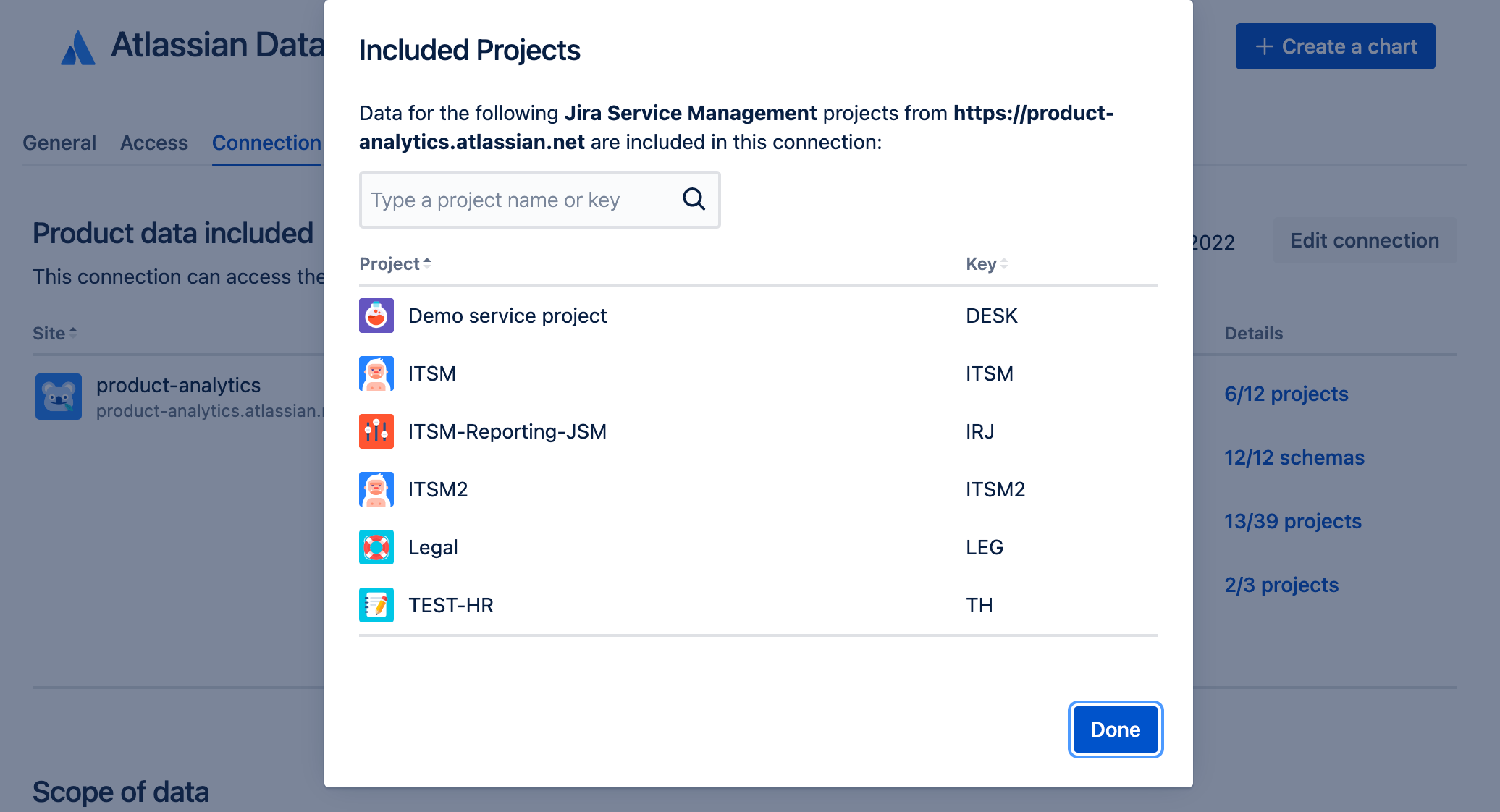Click the Legal lifebuoy project icon

pyautogui.click(x=376, y=547)
